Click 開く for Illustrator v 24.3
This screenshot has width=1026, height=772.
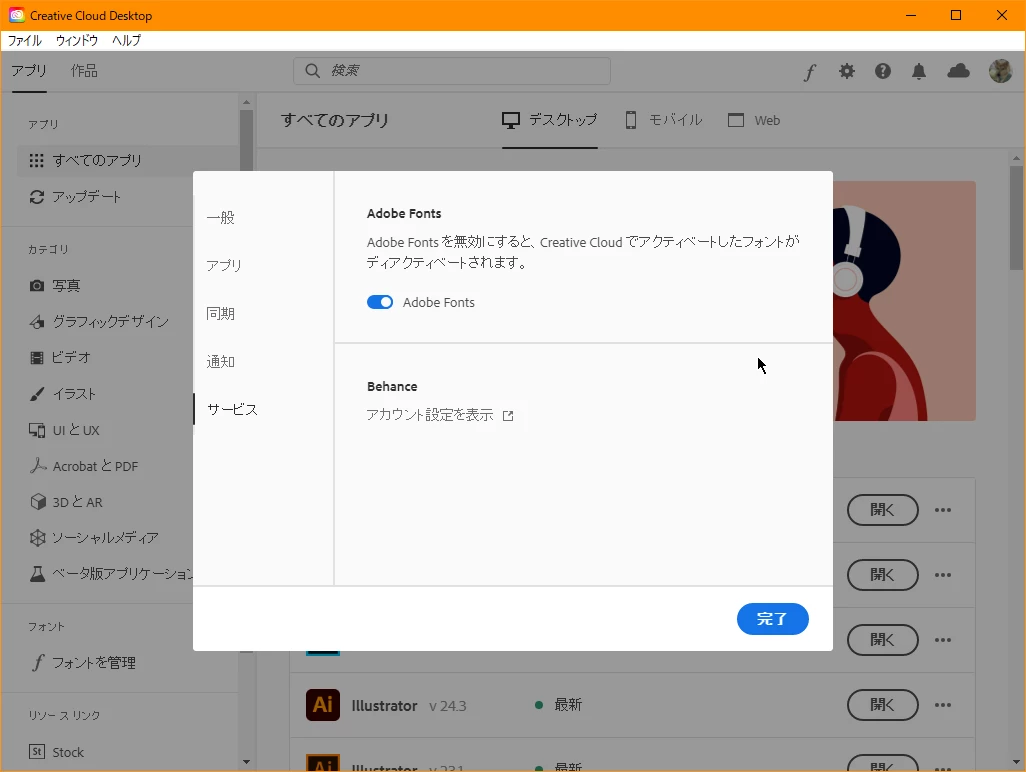pos(883,705)
